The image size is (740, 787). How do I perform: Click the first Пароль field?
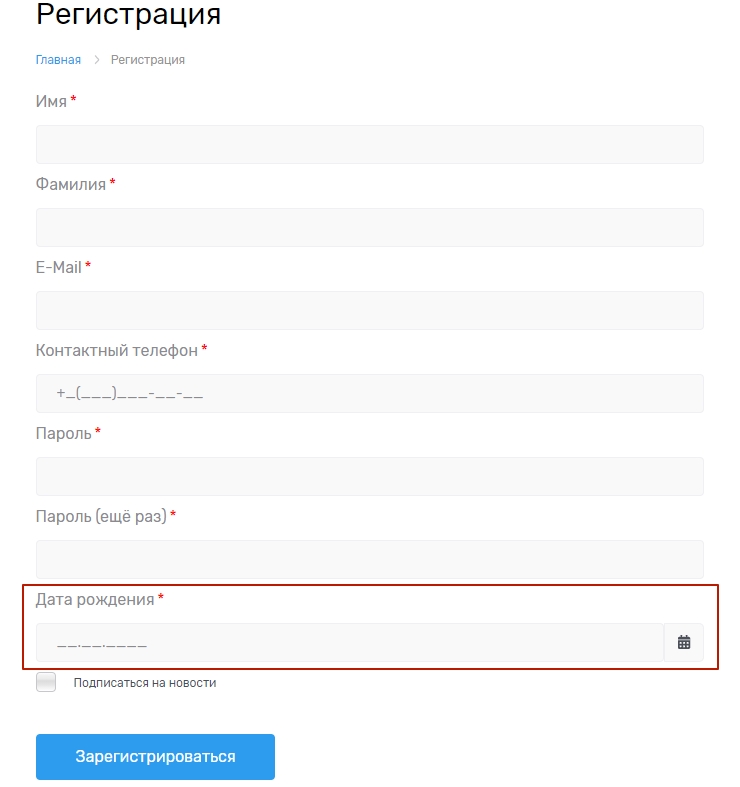[369, 476]
